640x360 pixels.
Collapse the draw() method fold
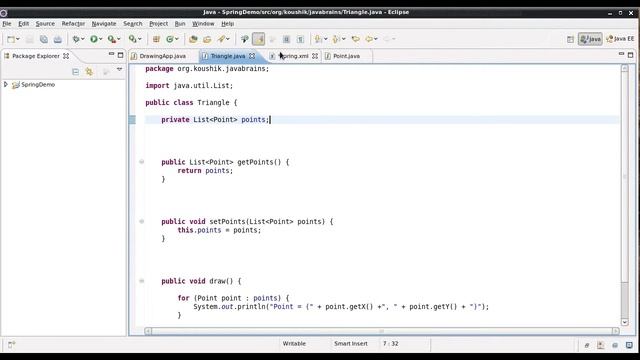coord(142,281)
